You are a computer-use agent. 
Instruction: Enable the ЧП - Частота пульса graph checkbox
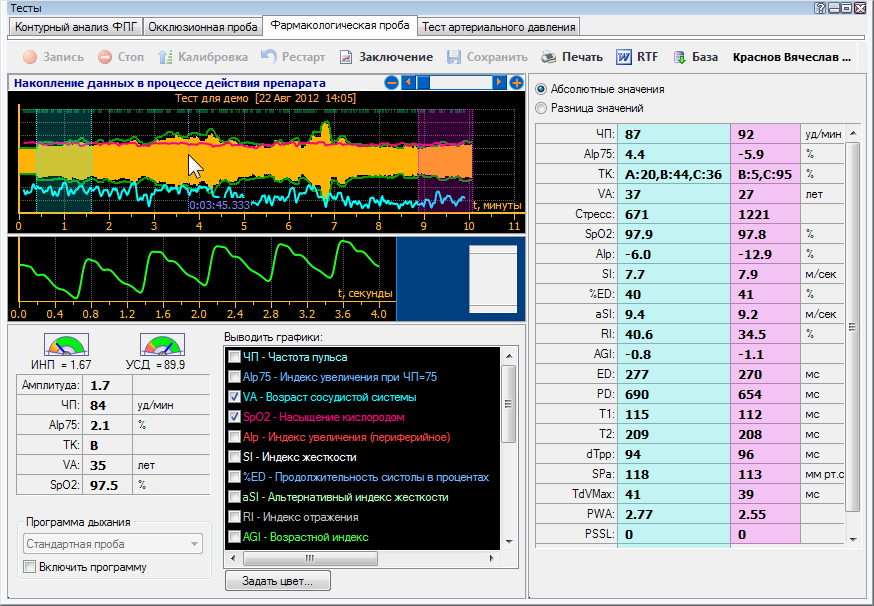point(234,357)
